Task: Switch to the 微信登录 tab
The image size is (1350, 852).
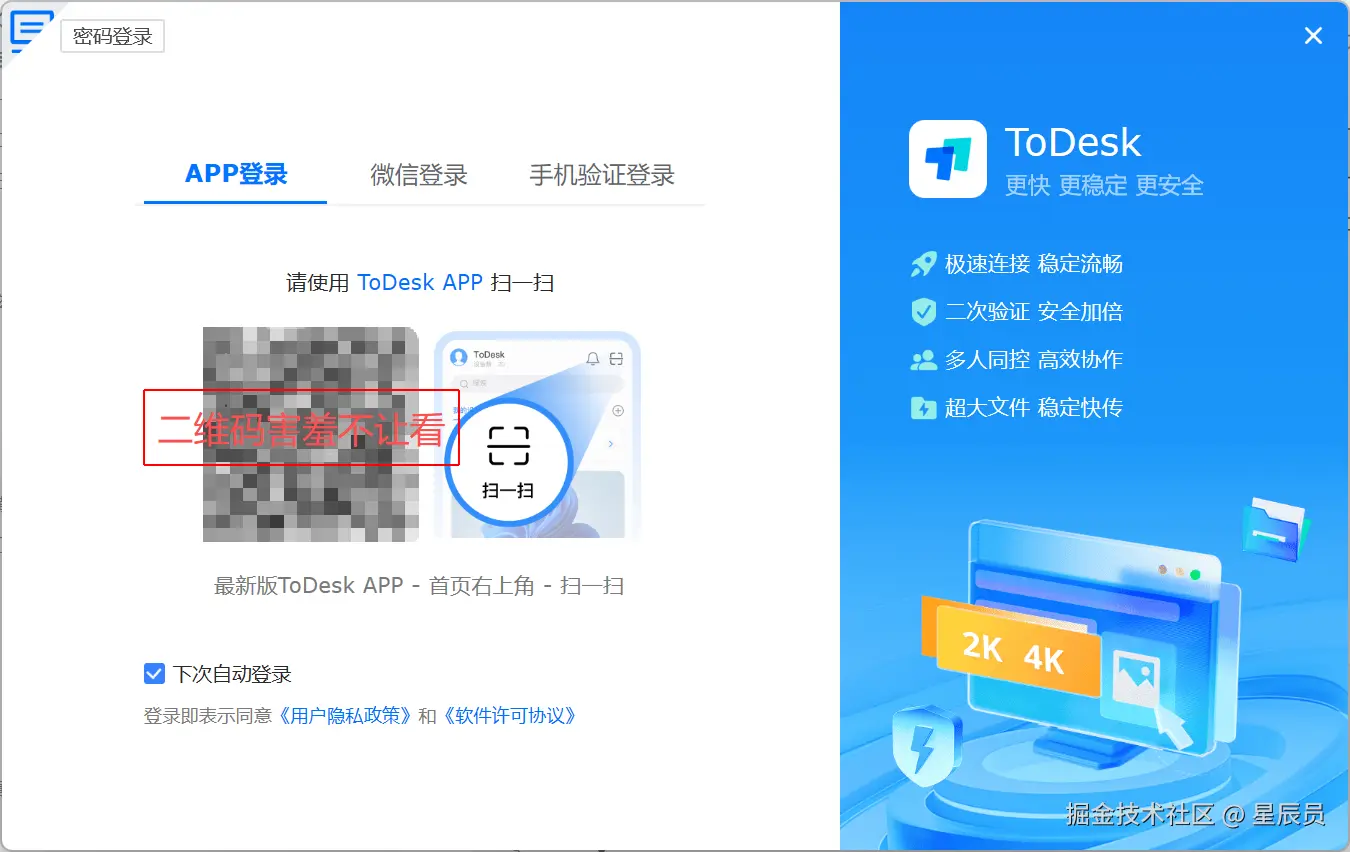Action: pyautogui.click(x=419, y=175)
